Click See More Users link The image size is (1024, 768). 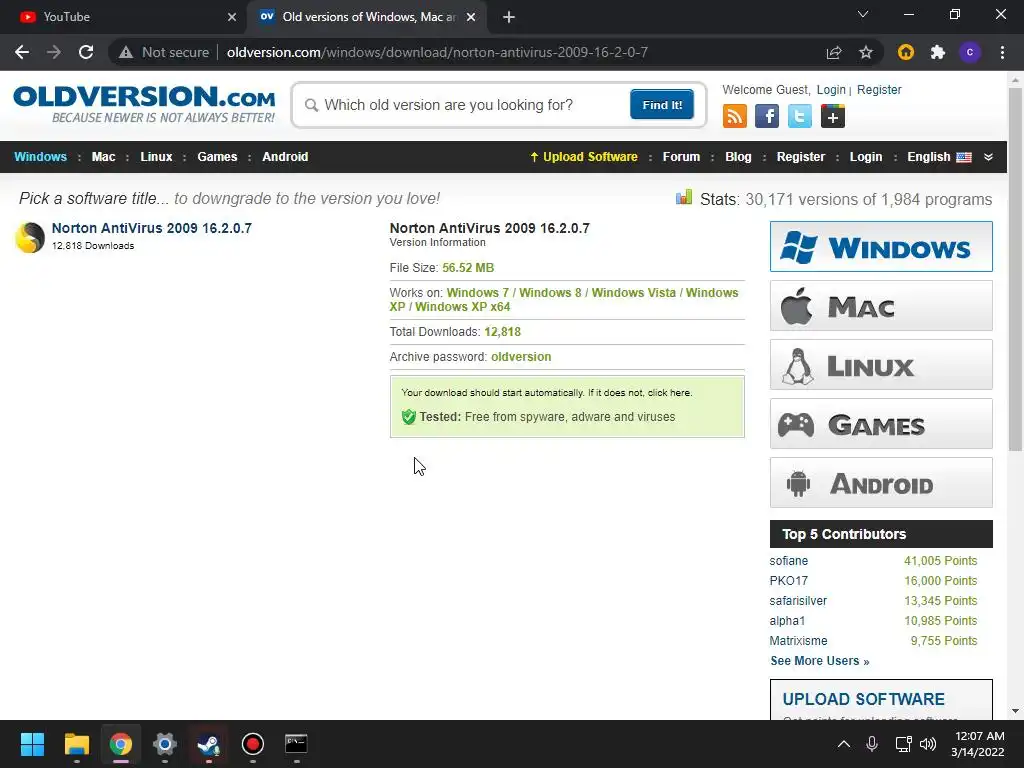pyautogui.click(x=820, y=661)
